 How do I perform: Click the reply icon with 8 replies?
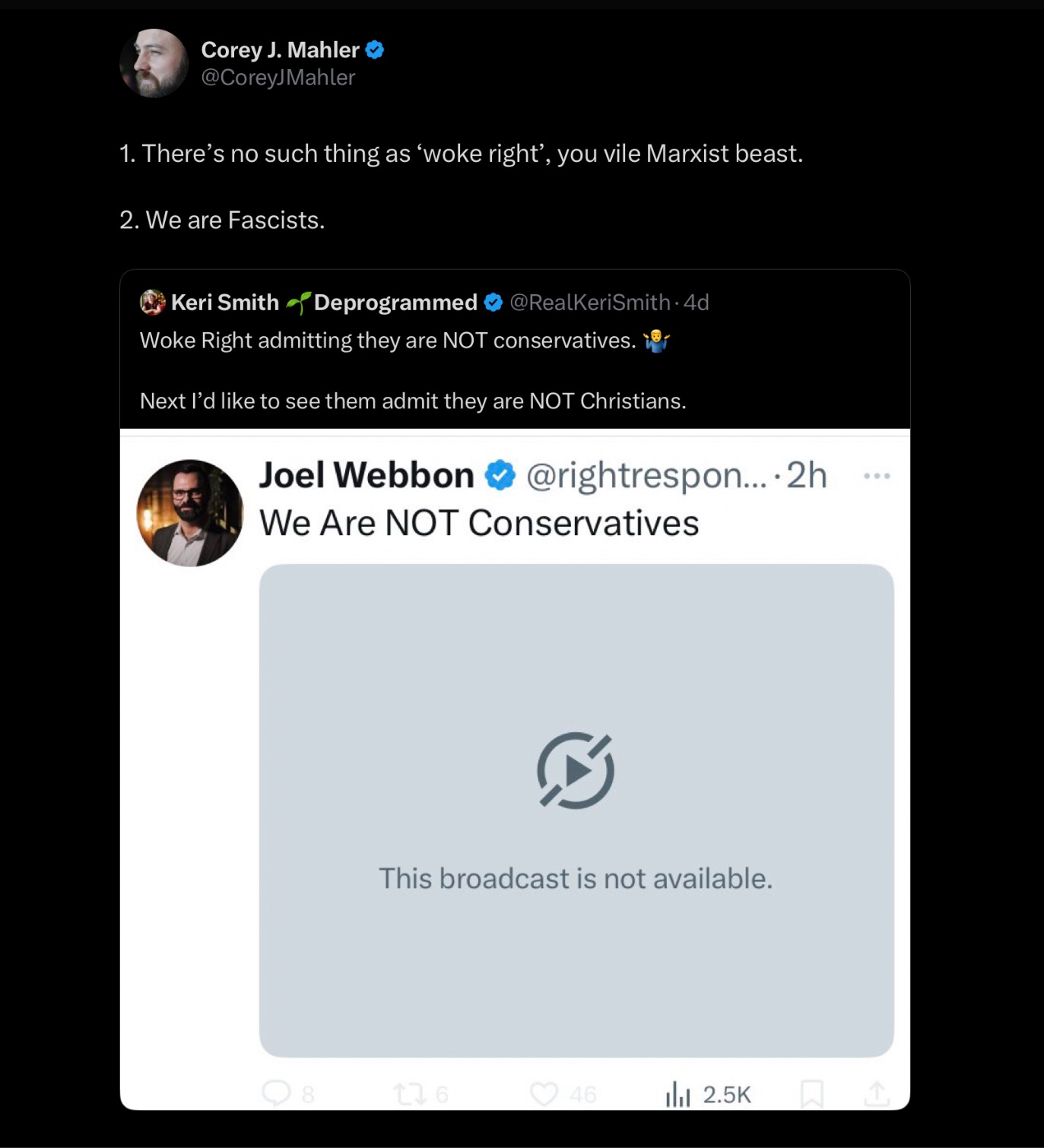[x=277, y=1093]
